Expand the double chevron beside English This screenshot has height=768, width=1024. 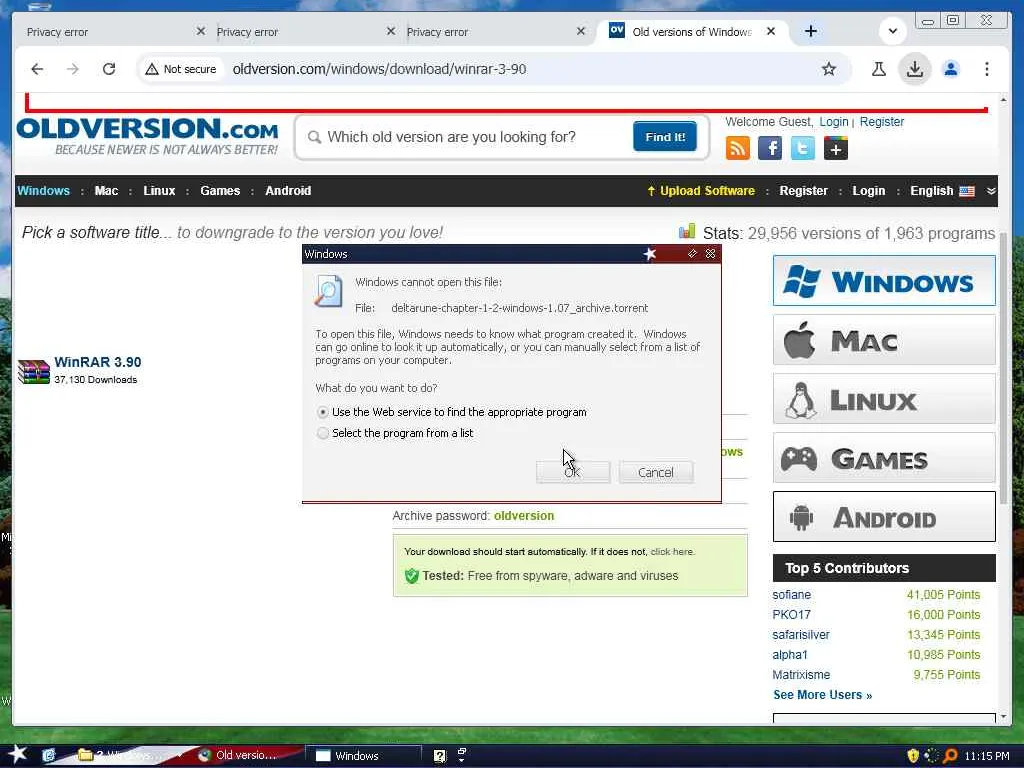point(991,191)
